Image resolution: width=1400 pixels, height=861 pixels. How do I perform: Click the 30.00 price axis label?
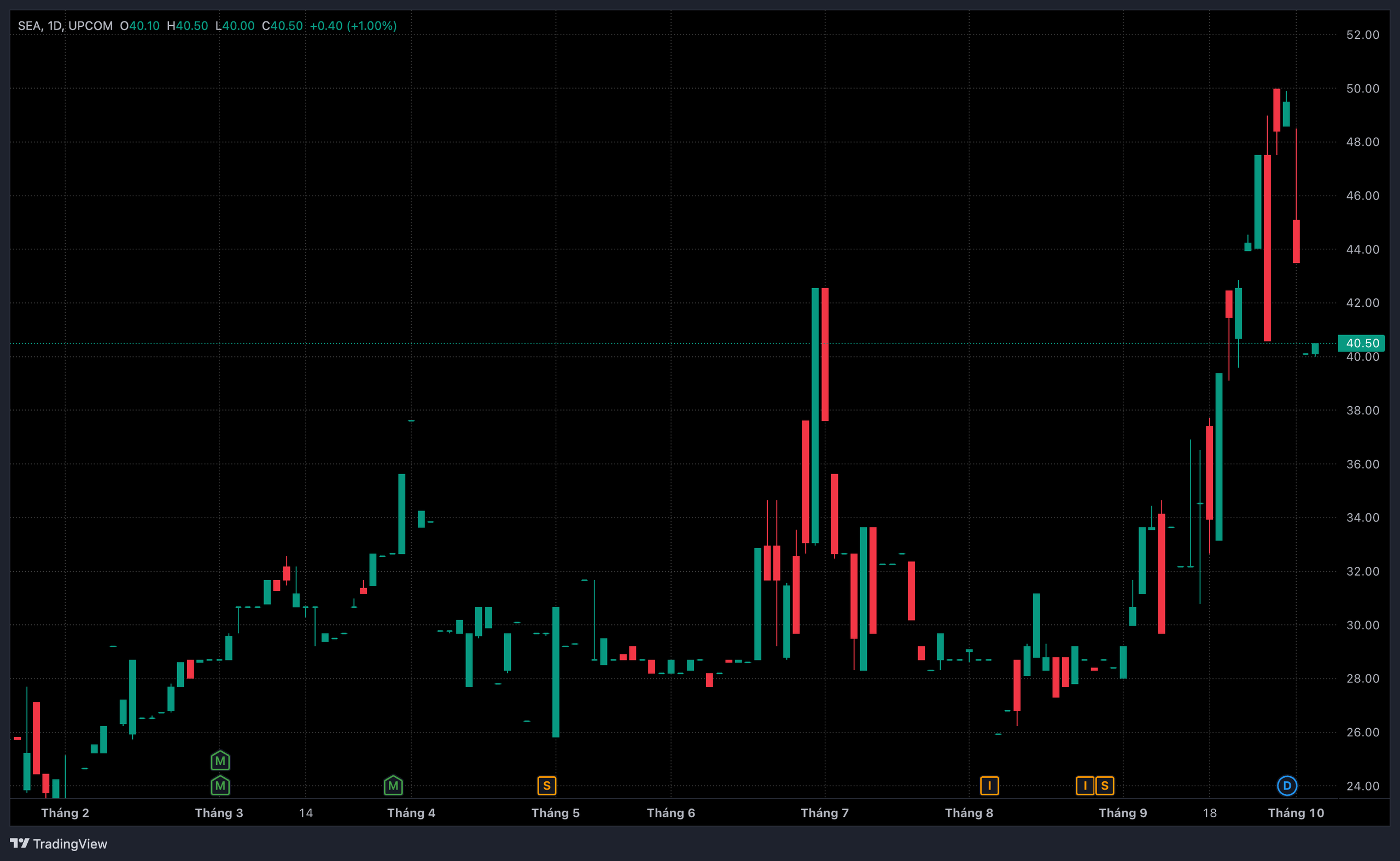tap(1362, 625)
